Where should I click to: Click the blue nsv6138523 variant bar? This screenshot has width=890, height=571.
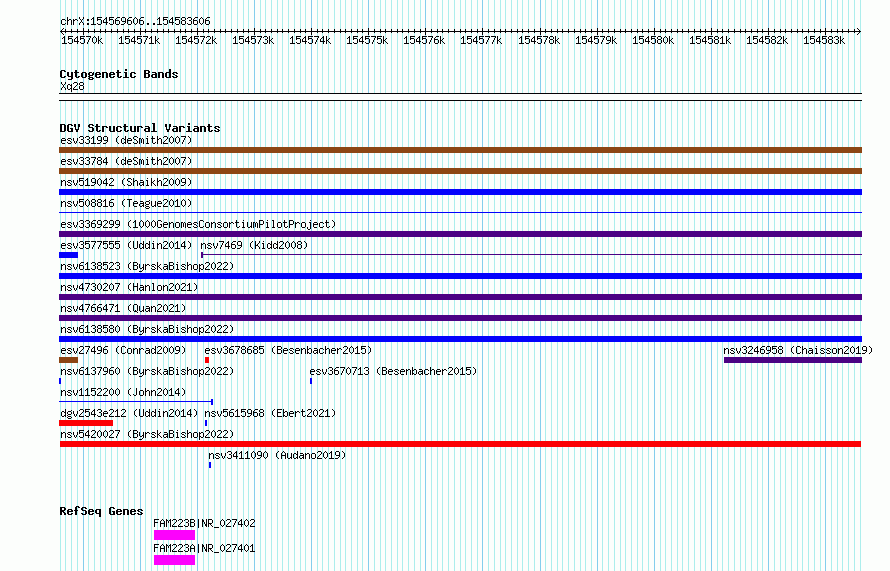[460, 276]
